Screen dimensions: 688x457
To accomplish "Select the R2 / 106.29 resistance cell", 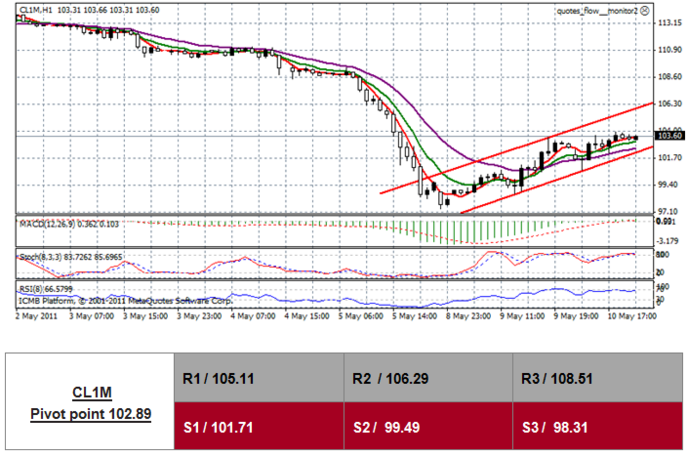I will pyautogui.click(x=428, y=378).
